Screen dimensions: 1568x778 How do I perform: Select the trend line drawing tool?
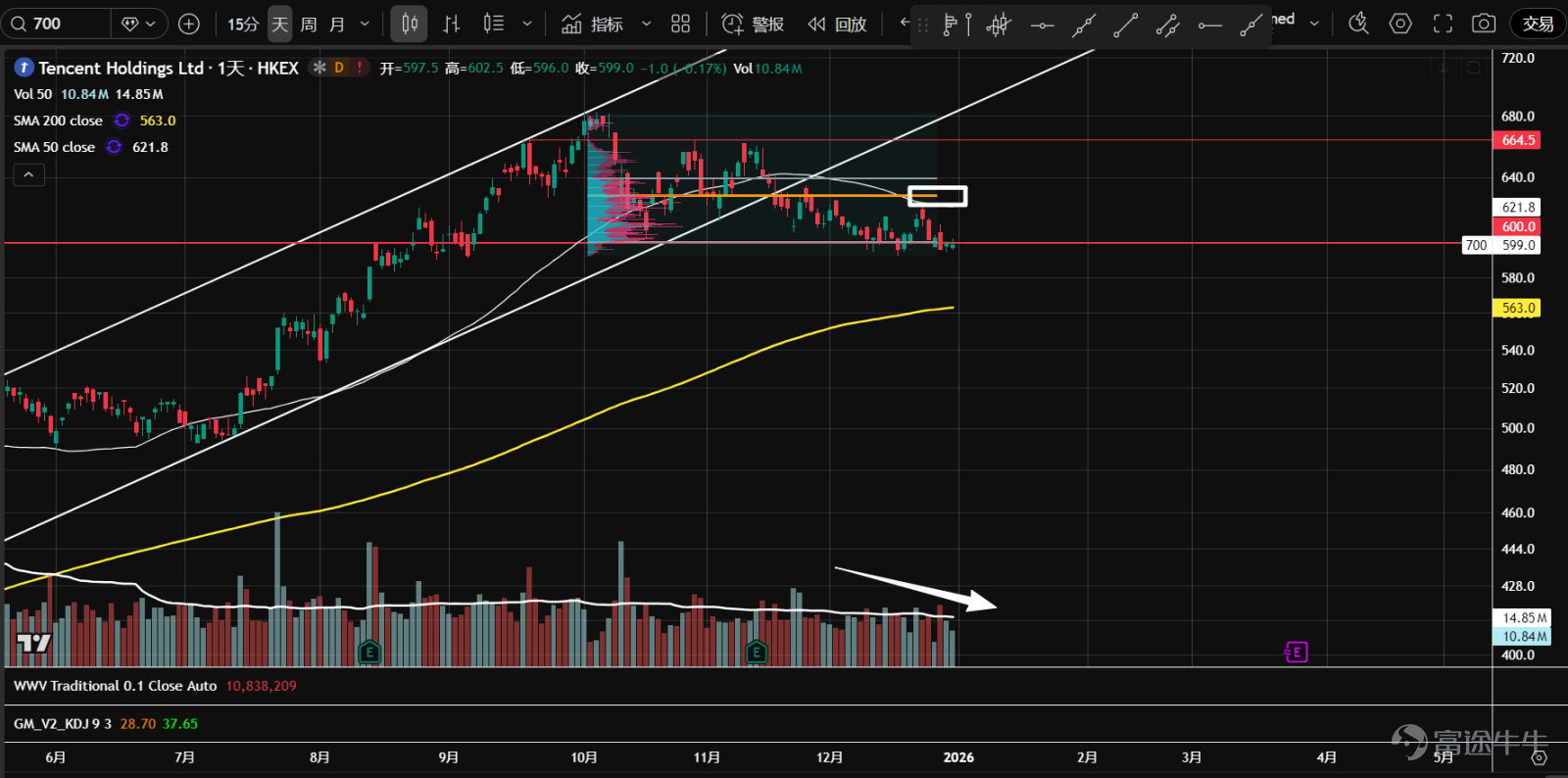coord(1125,25)
